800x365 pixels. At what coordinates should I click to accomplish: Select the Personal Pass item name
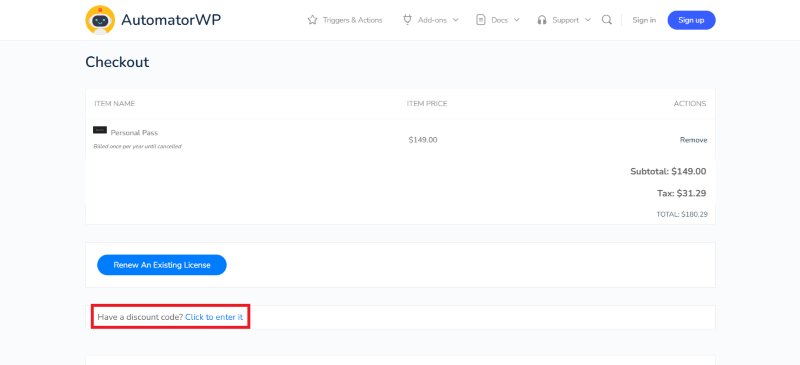tap(134, 133)
